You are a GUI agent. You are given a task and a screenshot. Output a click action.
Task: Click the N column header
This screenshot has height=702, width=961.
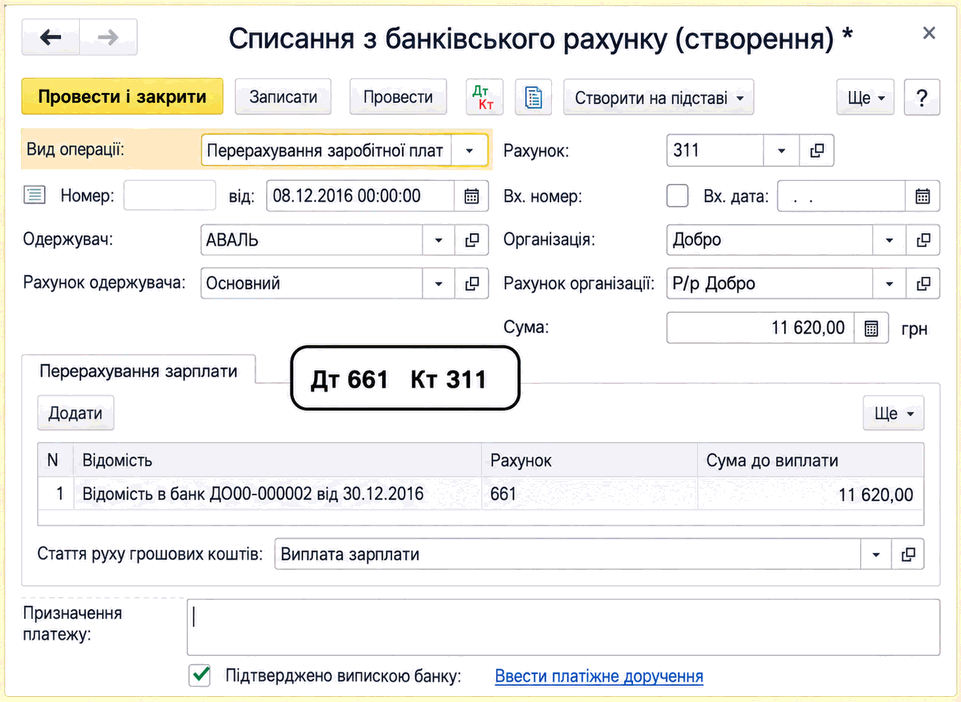click(56, 460)
